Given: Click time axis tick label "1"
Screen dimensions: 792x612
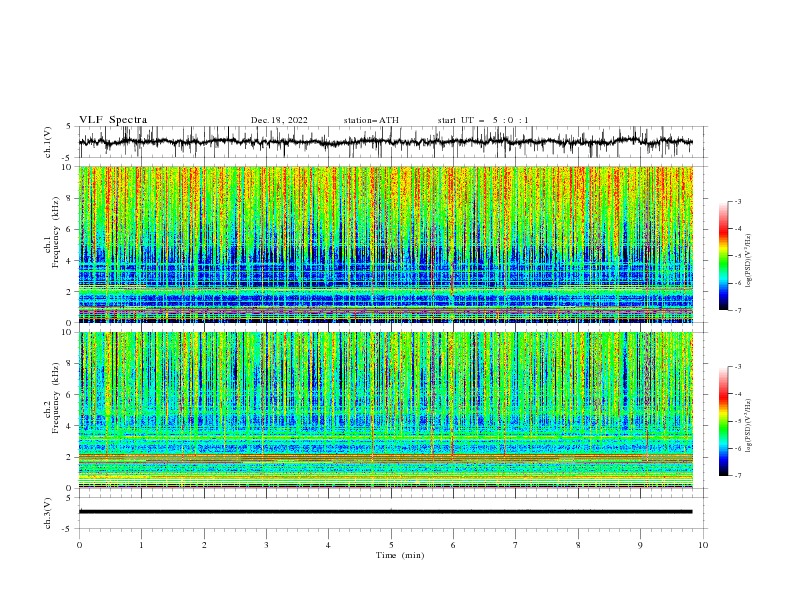Looking at the screenshot, I should 141,545.
